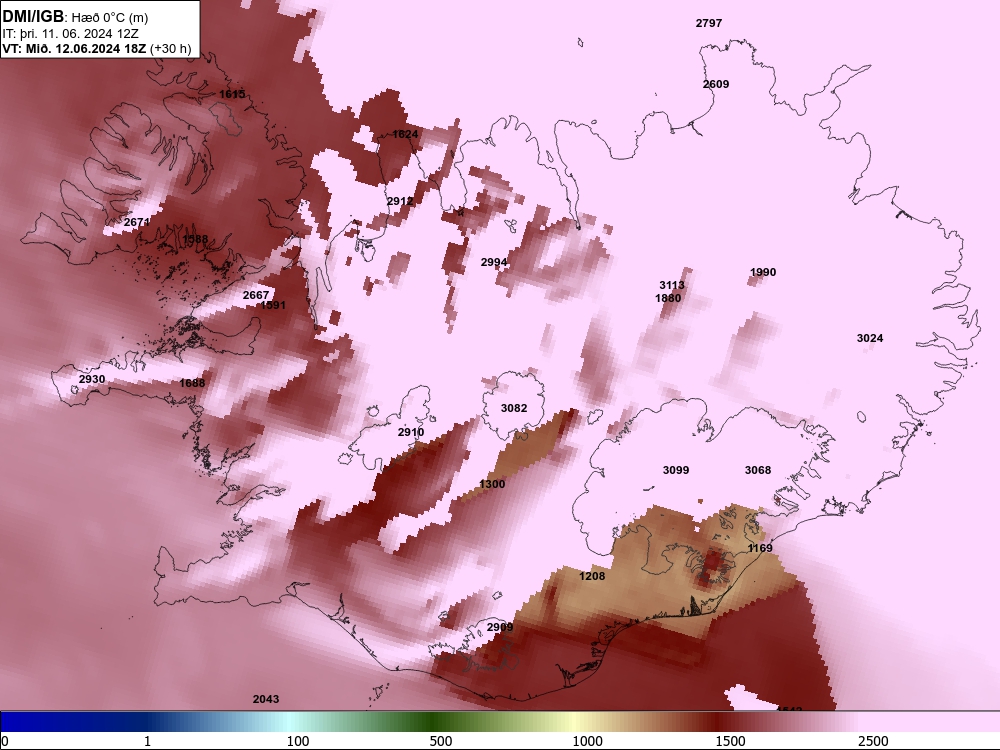Click the map value 1624
The width and height of the screenshot is (1000, 750).
click(405, 134)
